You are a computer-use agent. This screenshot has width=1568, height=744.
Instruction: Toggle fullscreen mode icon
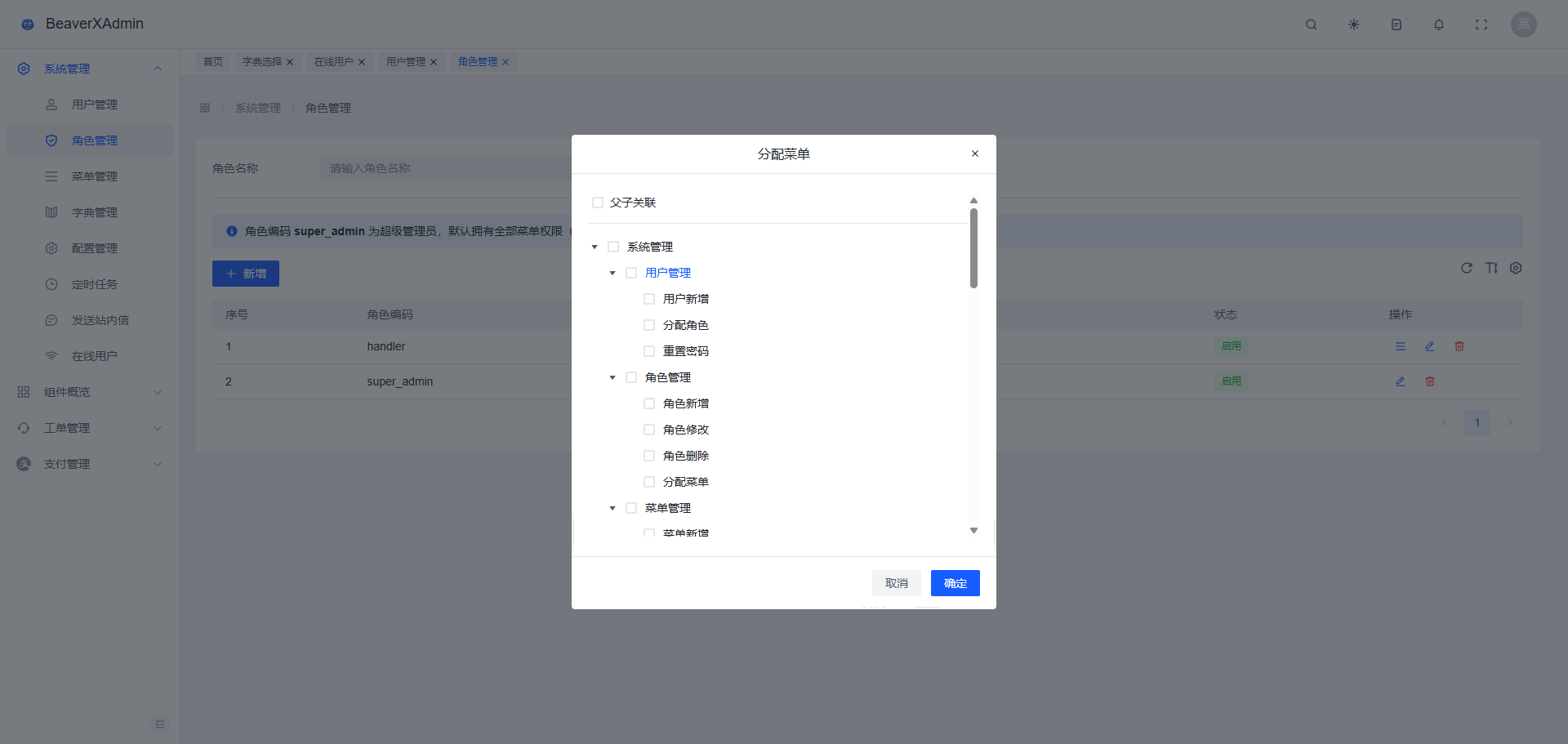(1481, 25)
